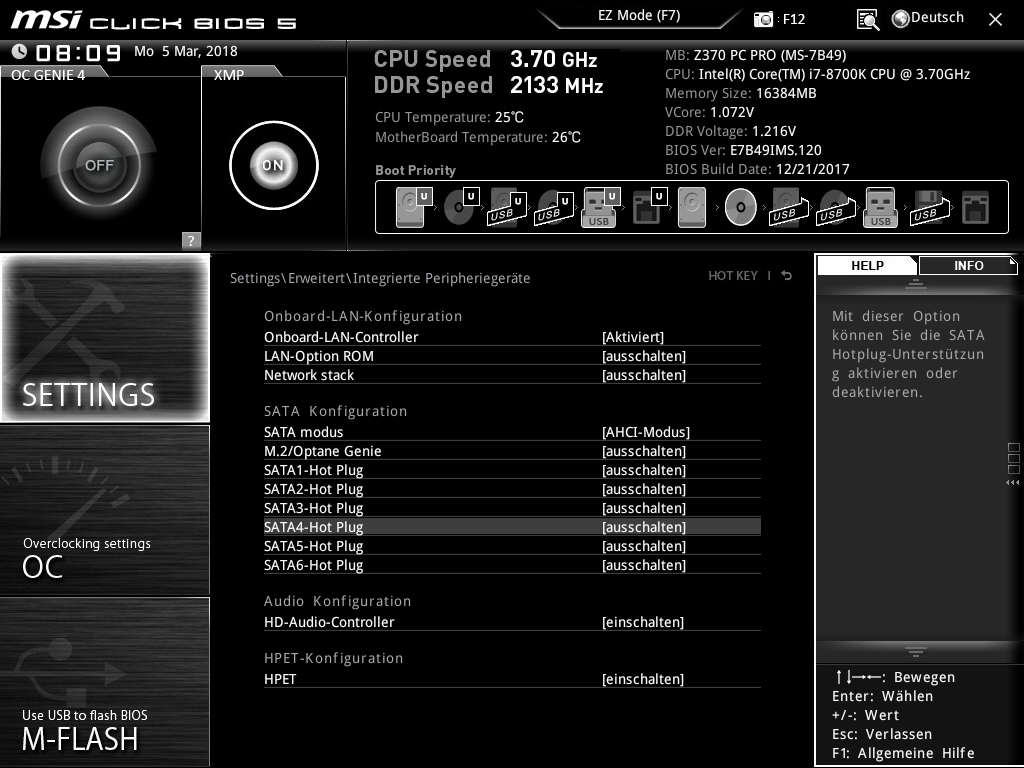Toggle the SATA5-Hot Plug value

tap(643, 545)
